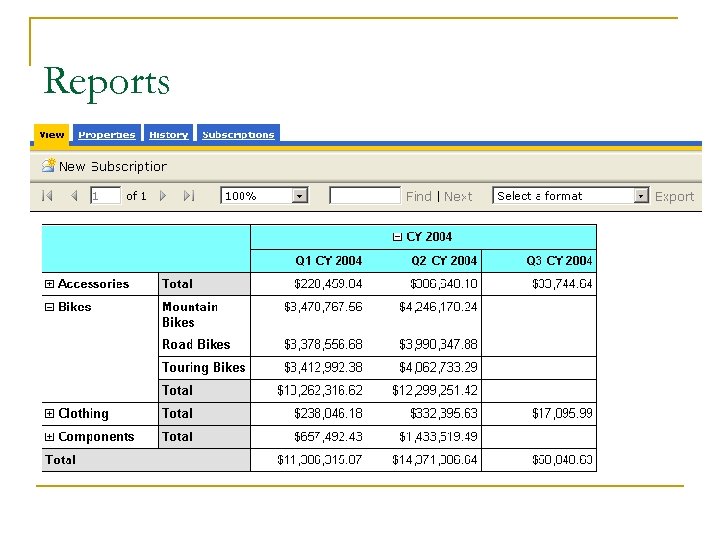Click the $3,378,556.68 Road Bikes cell
This screenshot has width=720, height=540.
pyautogui.click(x=323, y=344)
